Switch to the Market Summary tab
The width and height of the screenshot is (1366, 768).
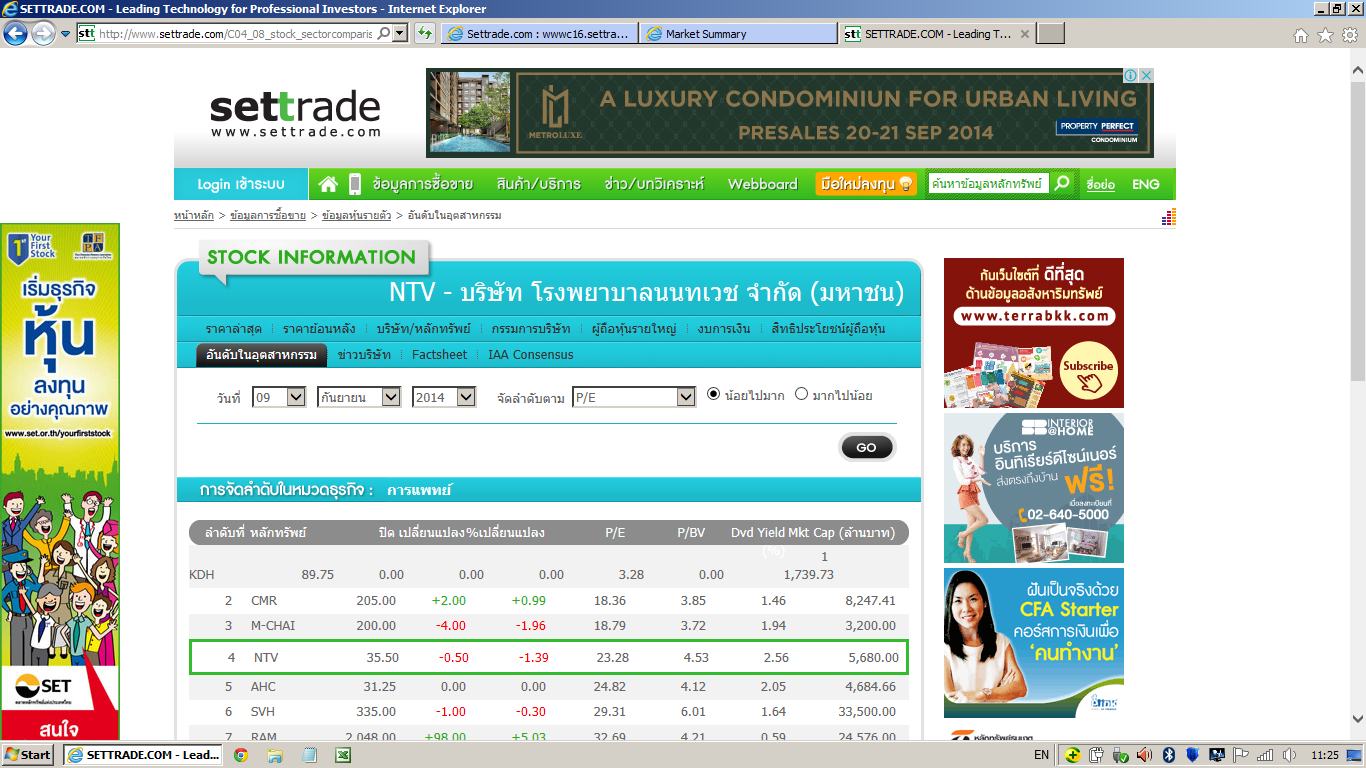738,34
